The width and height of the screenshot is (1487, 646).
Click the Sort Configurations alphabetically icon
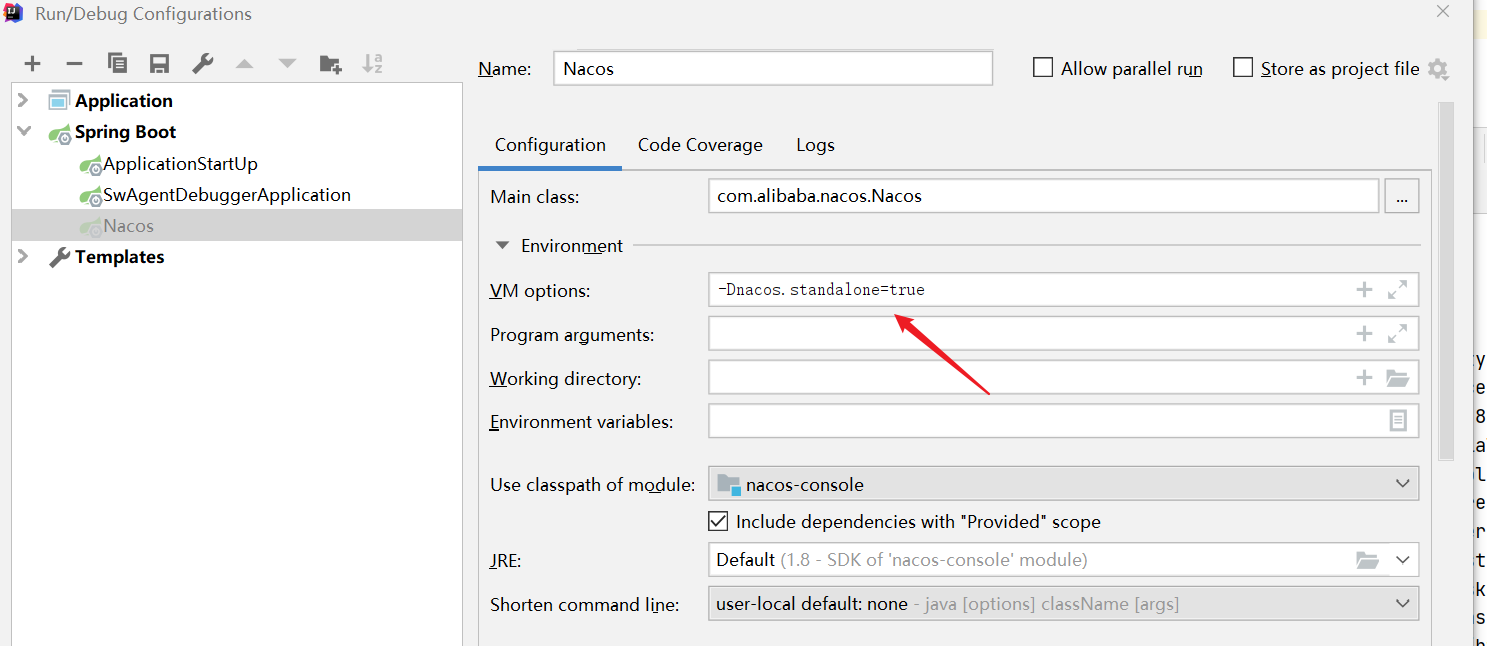[372, 64]
